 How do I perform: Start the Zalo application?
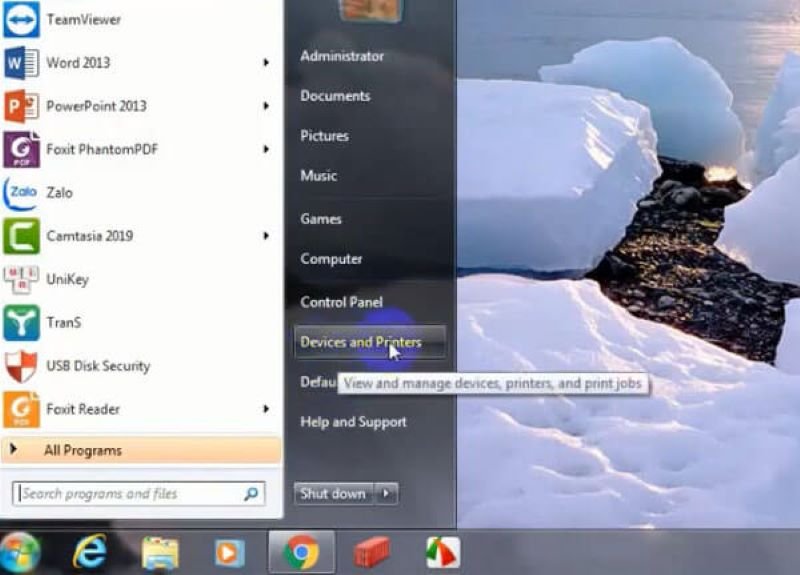(59, 192)
